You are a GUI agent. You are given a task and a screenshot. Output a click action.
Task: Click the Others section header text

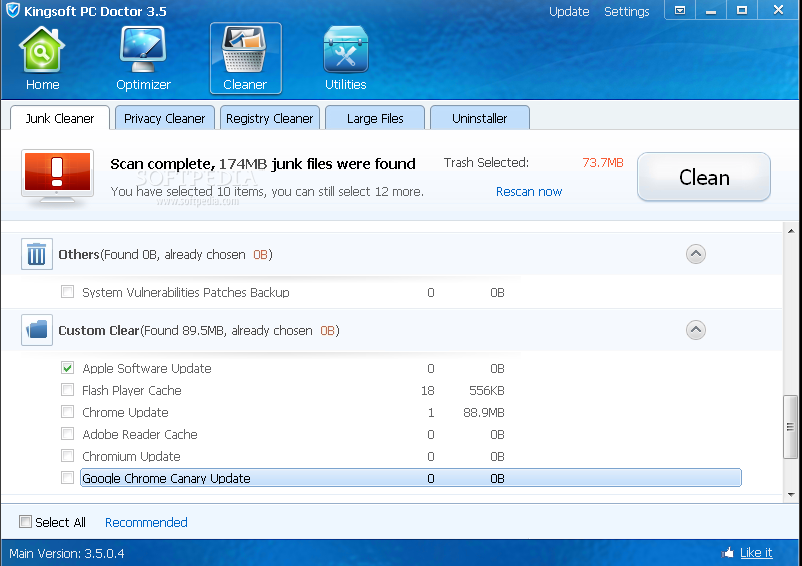(165, 254)
